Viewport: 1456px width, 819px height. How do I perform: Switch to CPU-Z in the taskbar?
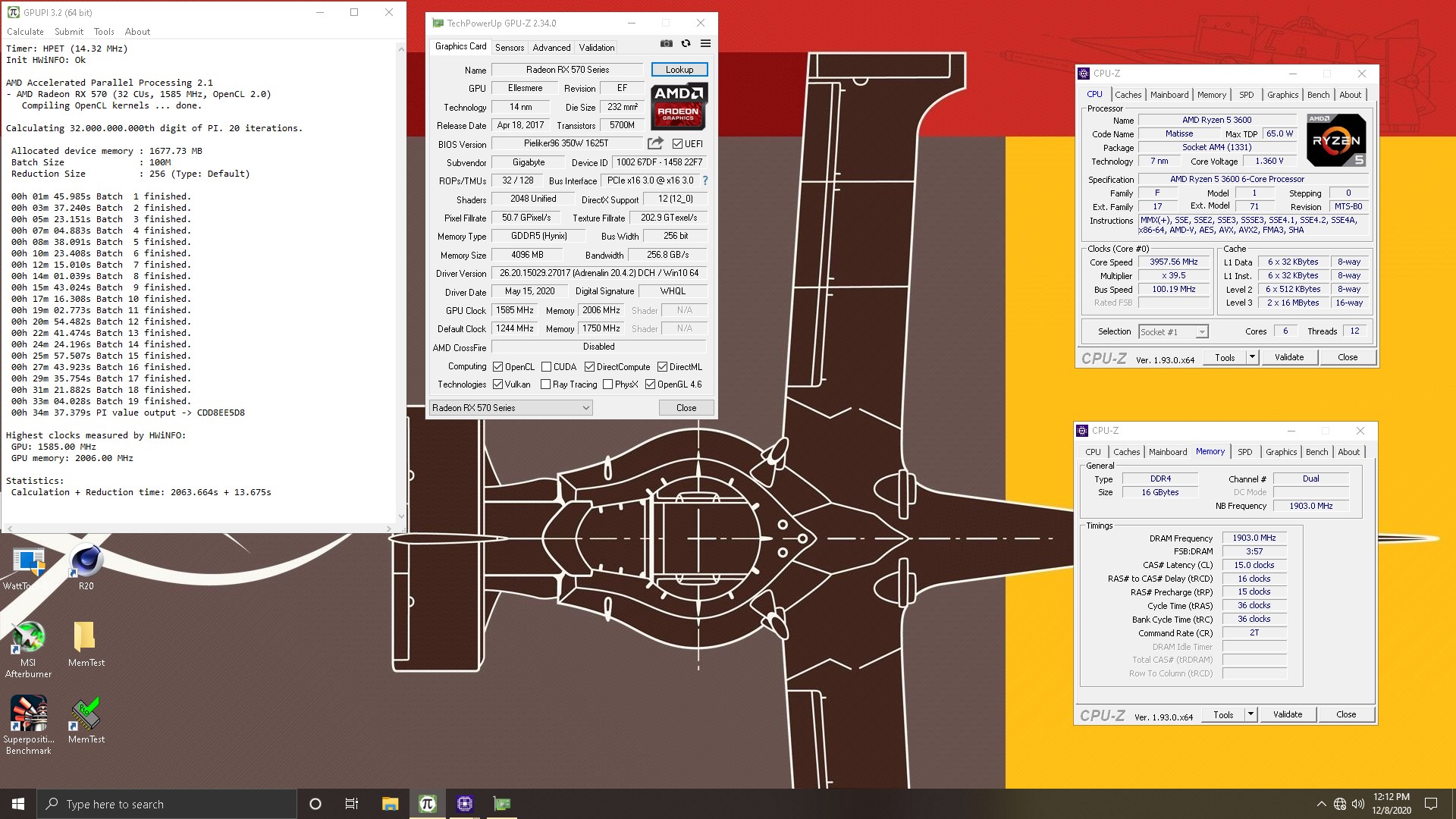point(465,804)
